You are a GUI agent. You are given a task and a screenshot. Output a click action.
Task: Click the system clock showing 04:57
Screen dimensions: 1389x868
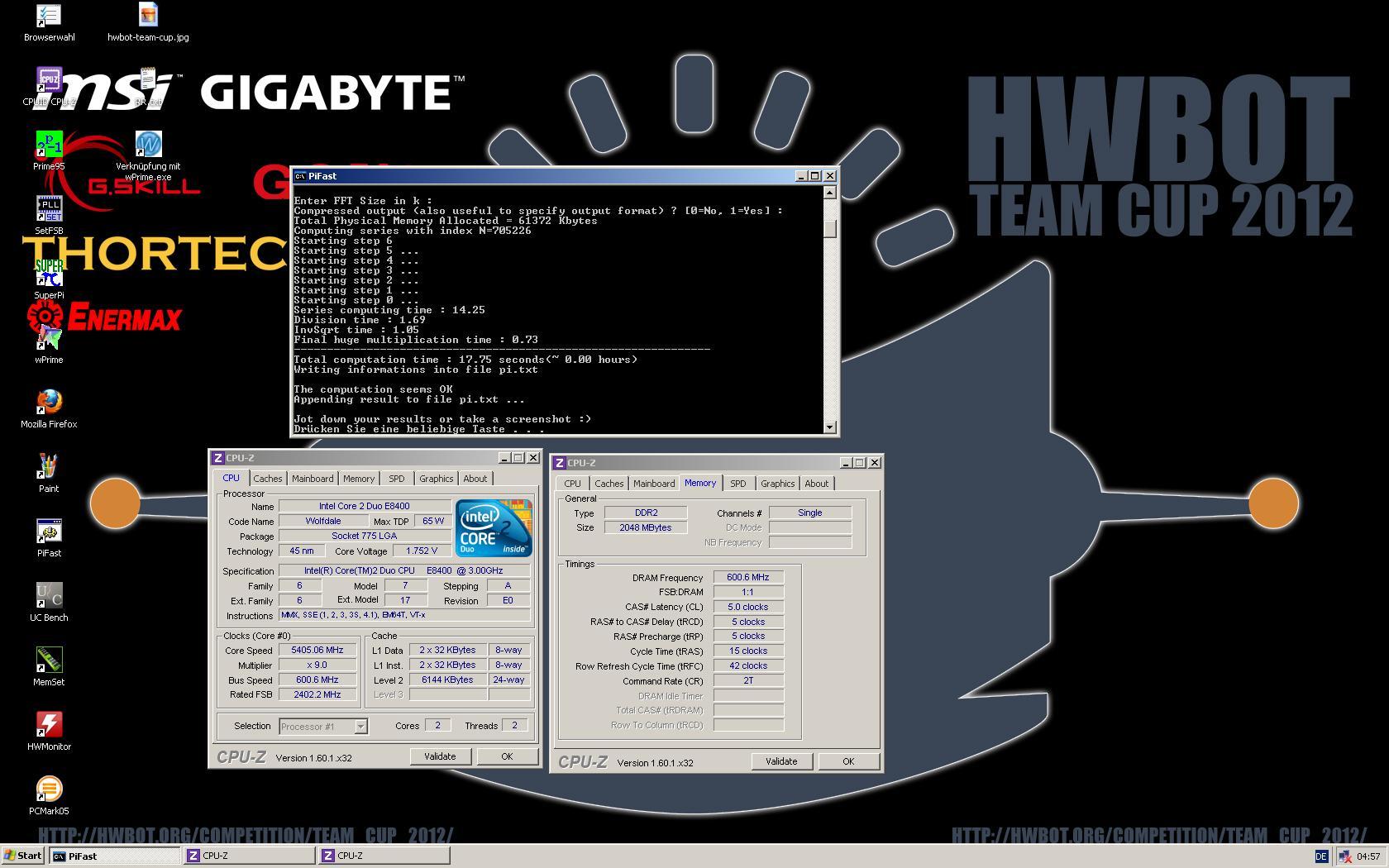[1368, 856]
